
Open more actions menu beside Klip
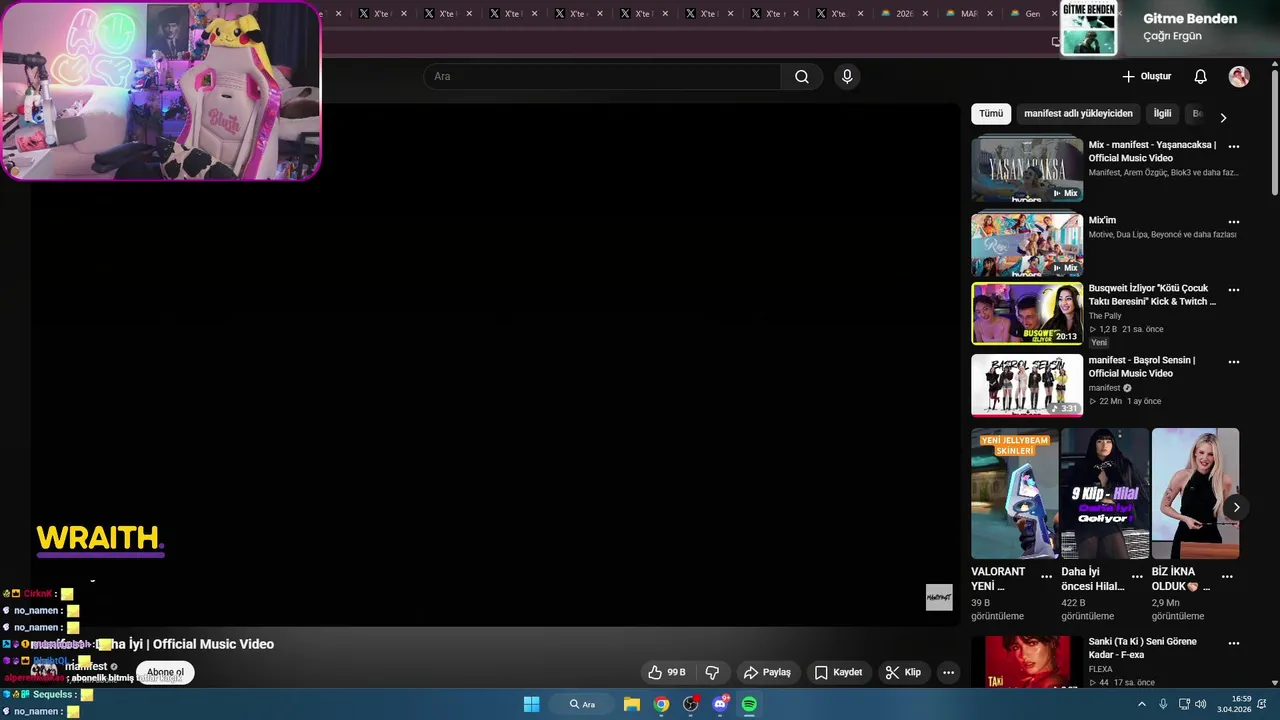pos(949,673)
